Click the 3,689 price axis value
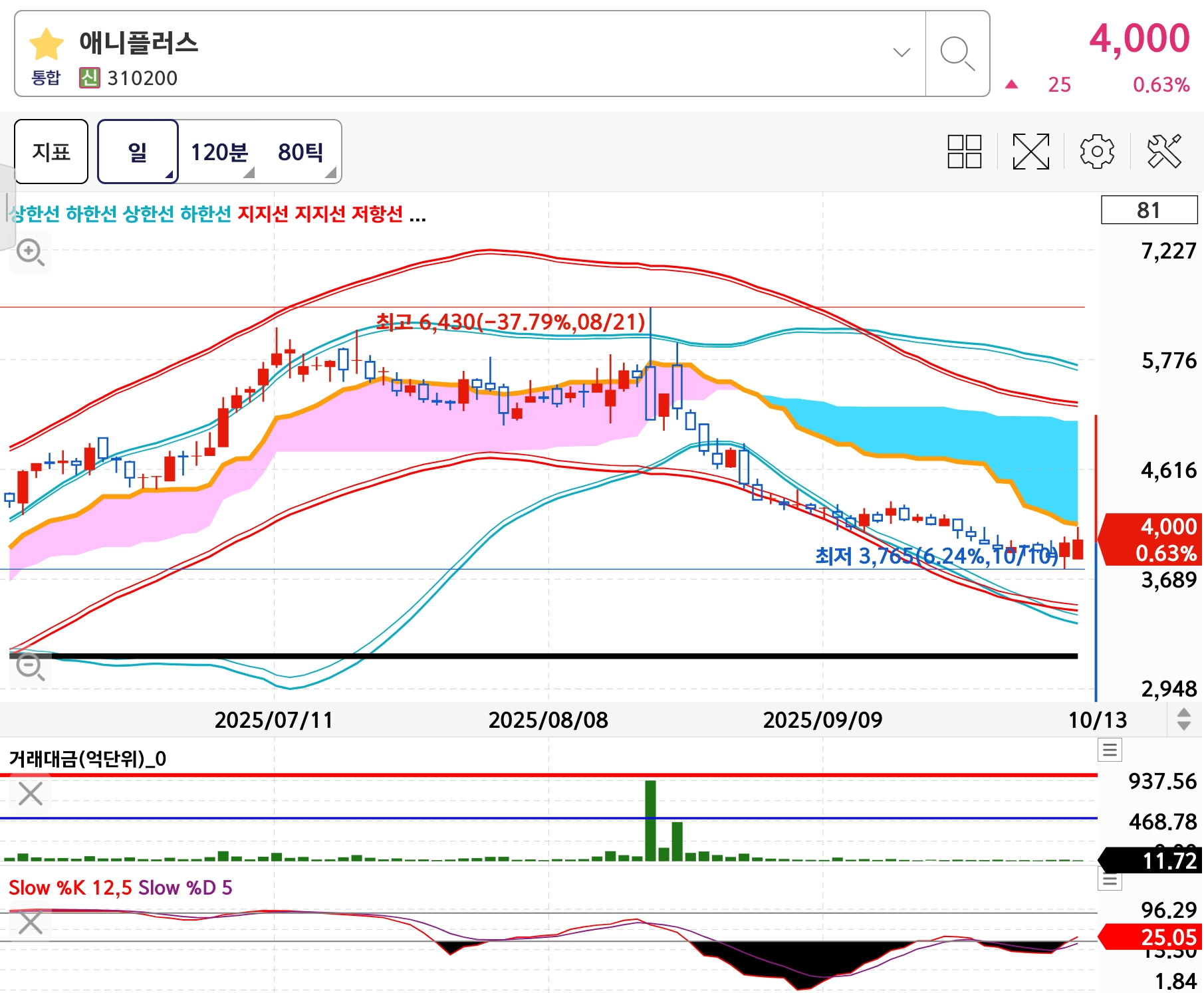This screenshot has height=993, width=1204. [x=1169, y=580]
